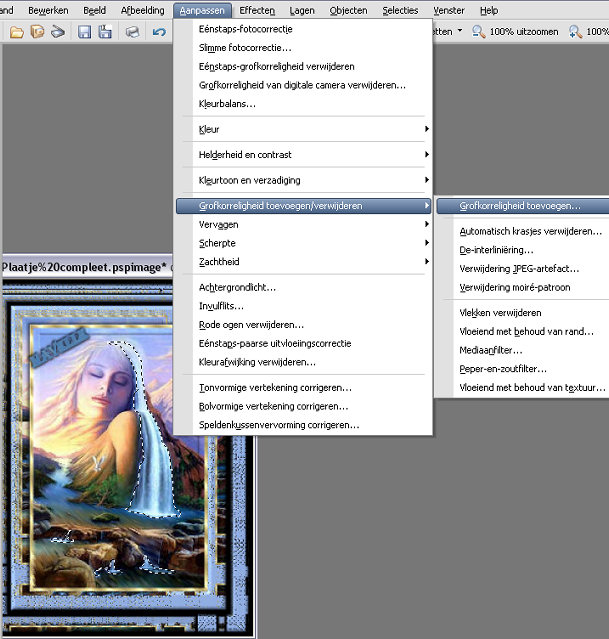
Task: Open the Bewerken menu
Action: pyautogui.click(x=48, y=11)
